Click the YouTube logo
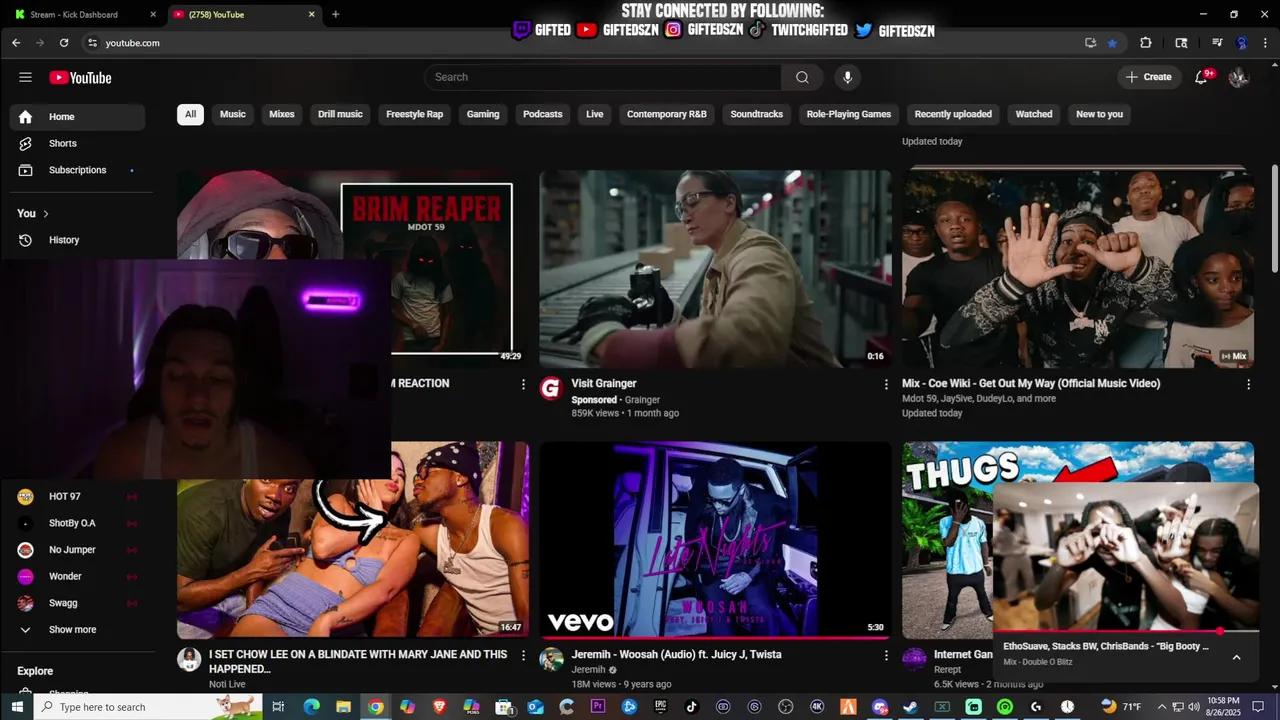Image resolution: width=1280 pixels, height=720 pixels. [80, 77]
